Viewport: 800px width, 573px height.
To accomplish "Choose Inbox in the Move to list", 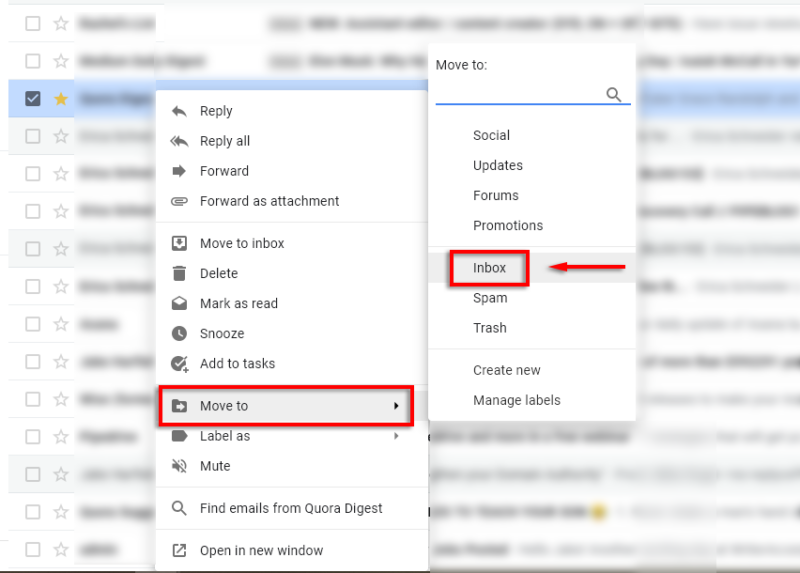I will pos(490,268).
